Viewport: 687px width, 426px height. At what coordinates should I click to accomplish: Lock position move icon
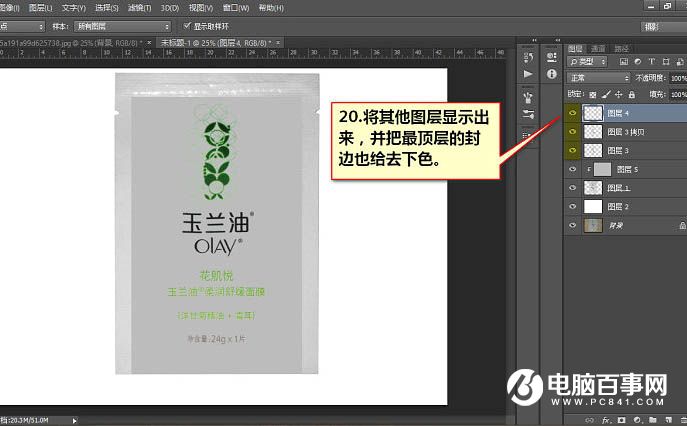tap(619, 94)
